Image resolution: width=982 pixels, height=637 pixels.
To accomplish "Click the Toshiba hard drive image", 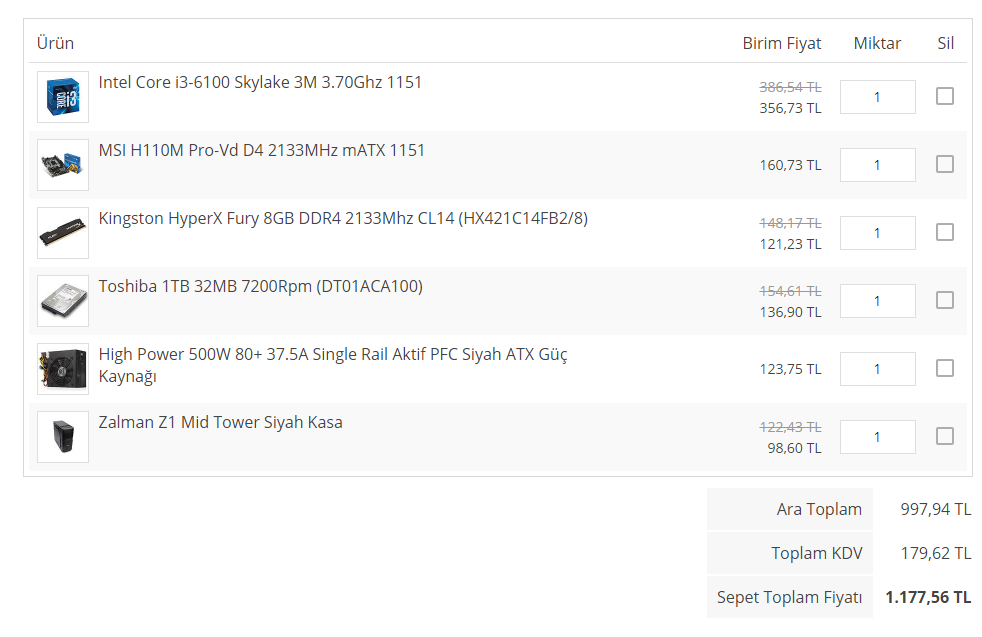I will pos(63,301).
